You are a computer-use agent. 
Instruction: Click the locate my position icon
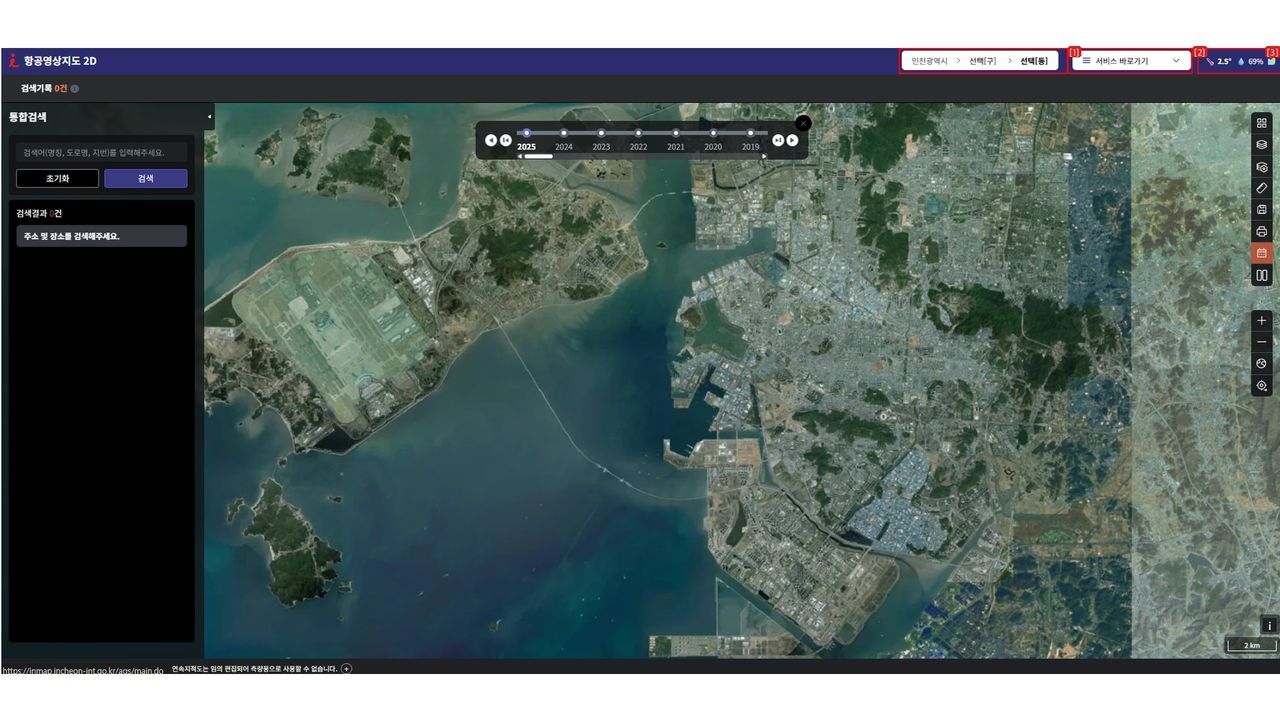coord(1262,386)
